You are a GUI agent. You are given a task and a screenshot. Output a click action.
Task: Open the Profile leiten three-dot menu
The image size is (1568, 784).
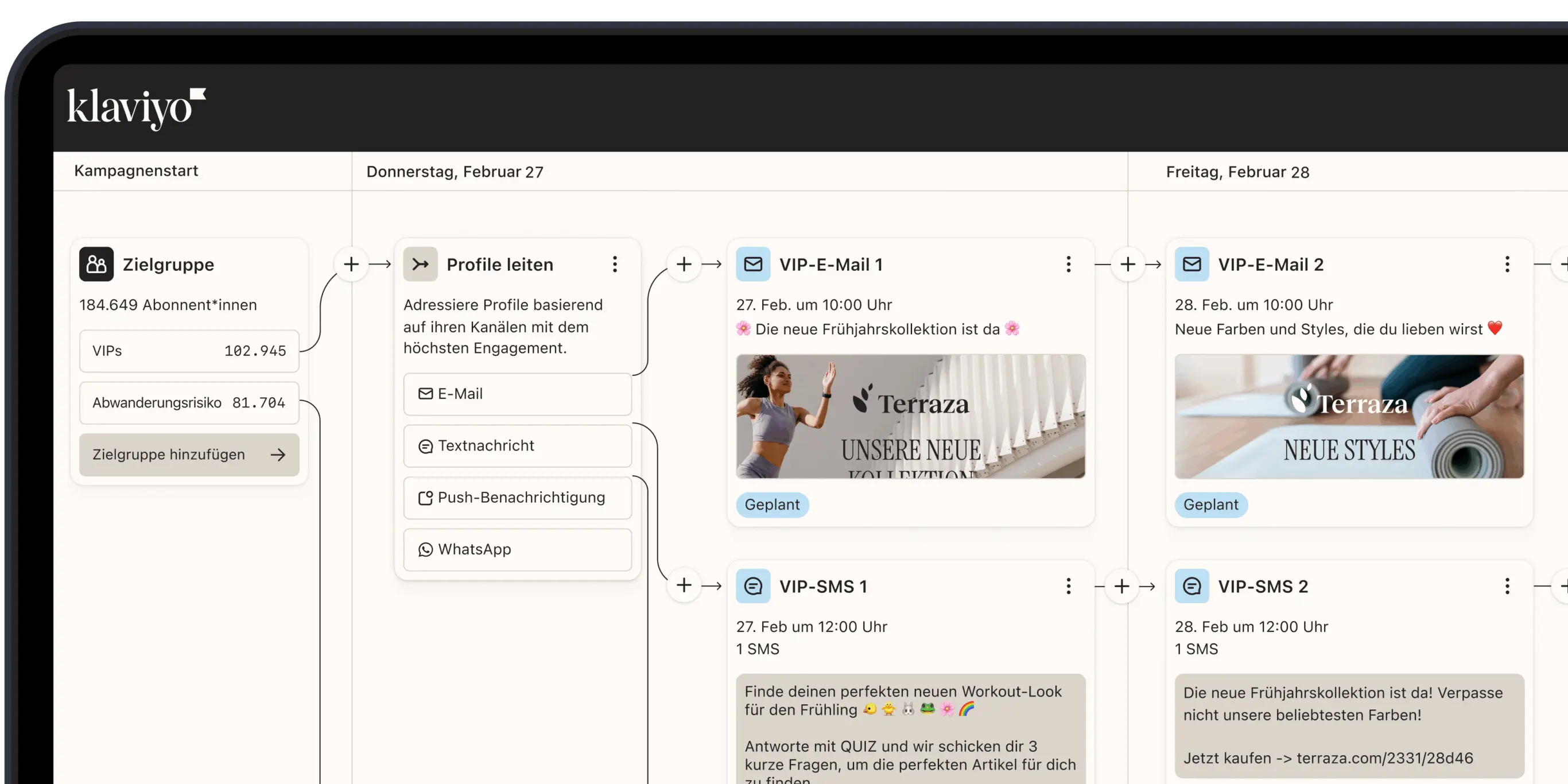tap(615, 264)
